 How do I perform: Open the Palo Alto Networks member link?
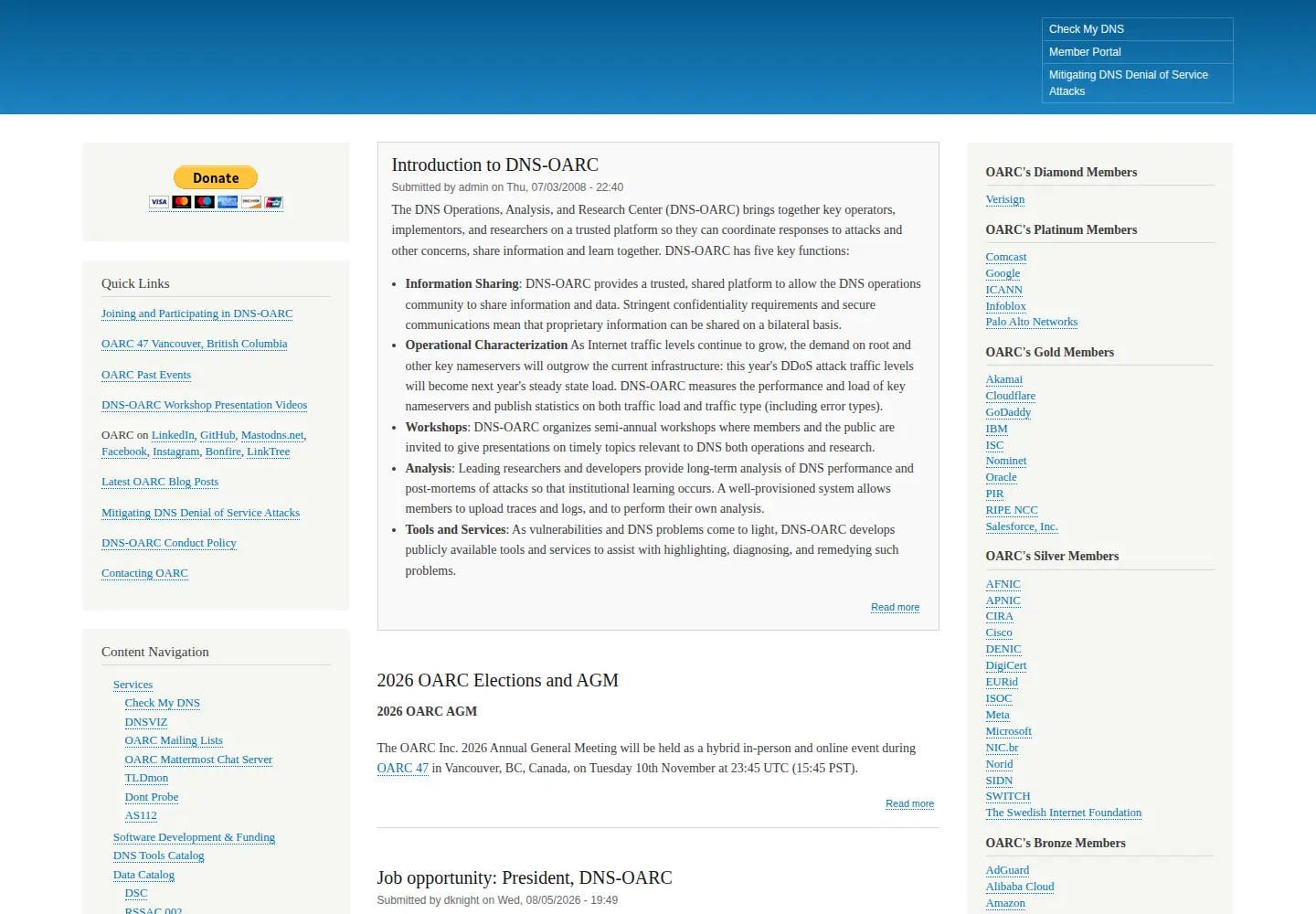[1031, 322]
